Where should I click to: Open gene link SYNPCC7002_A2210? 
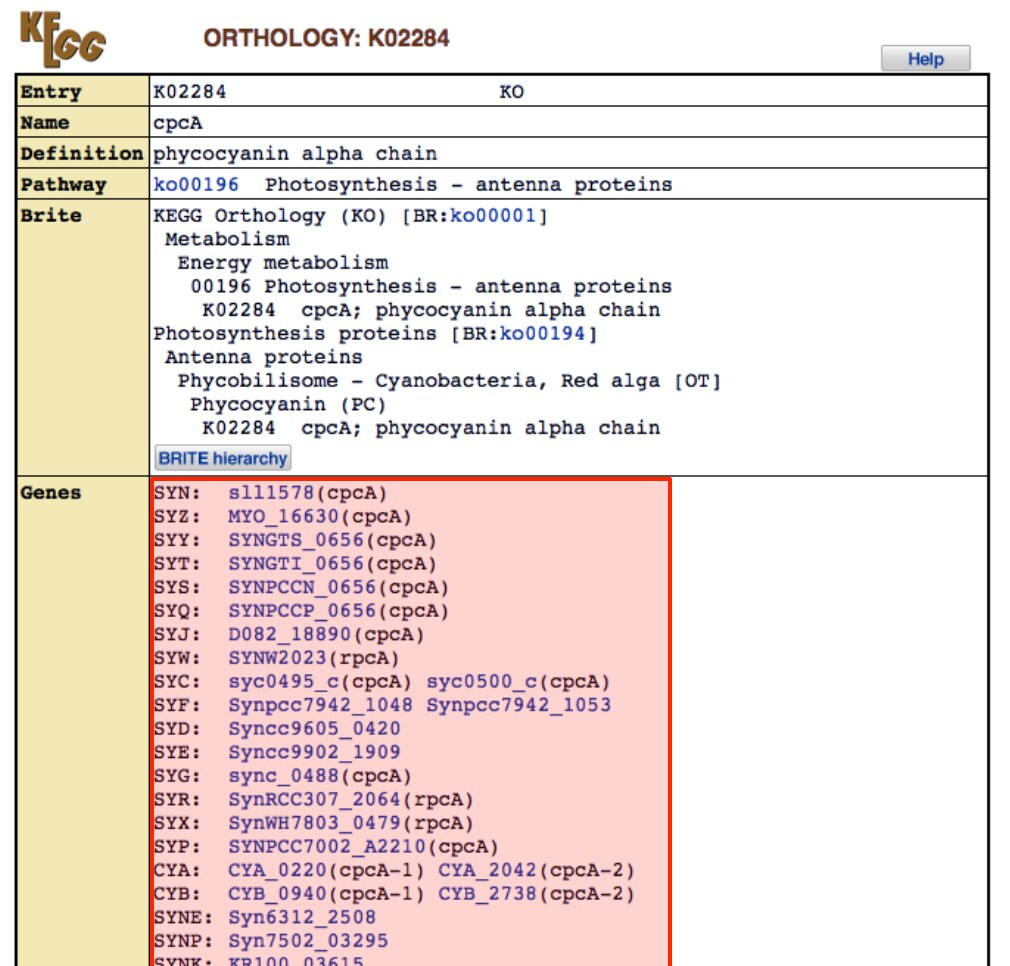[327, 846]
